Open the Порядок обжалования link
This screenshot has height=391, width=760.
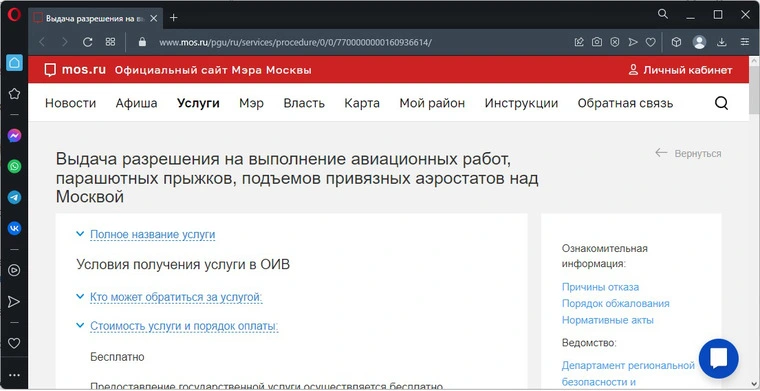click(x=616, y=303)
